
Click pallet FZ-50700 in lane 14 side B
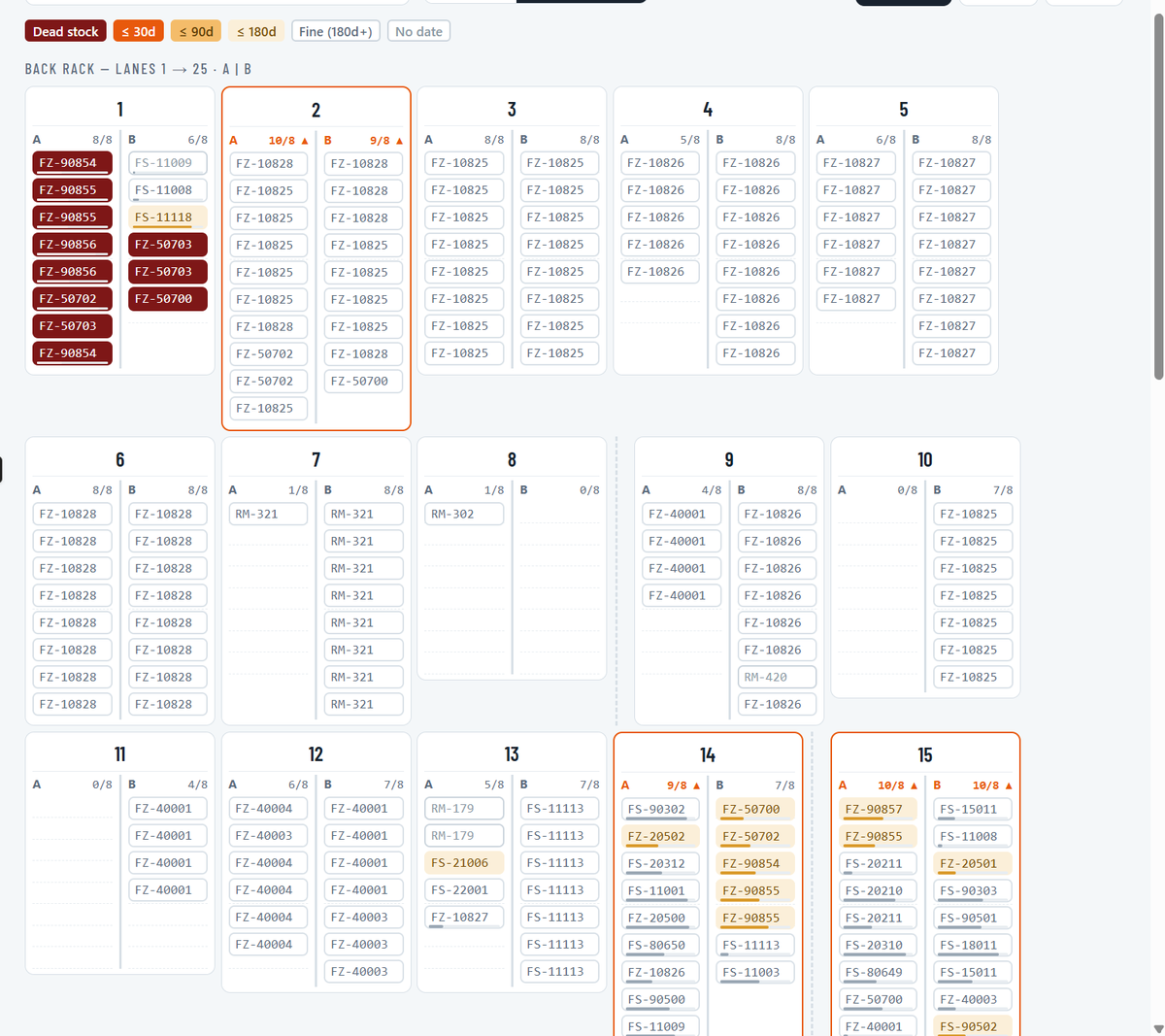(756, 809)
